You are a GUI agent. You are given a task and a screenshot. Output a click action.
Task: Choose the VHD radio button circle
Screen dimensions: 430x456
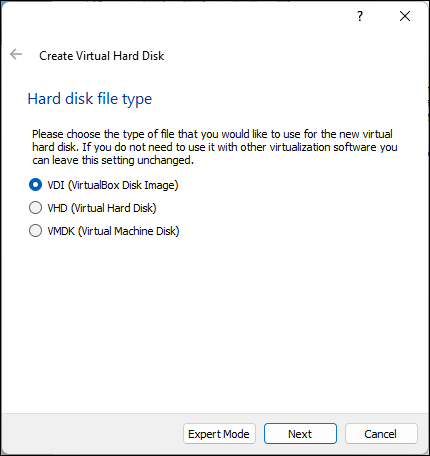click(35, 208)
